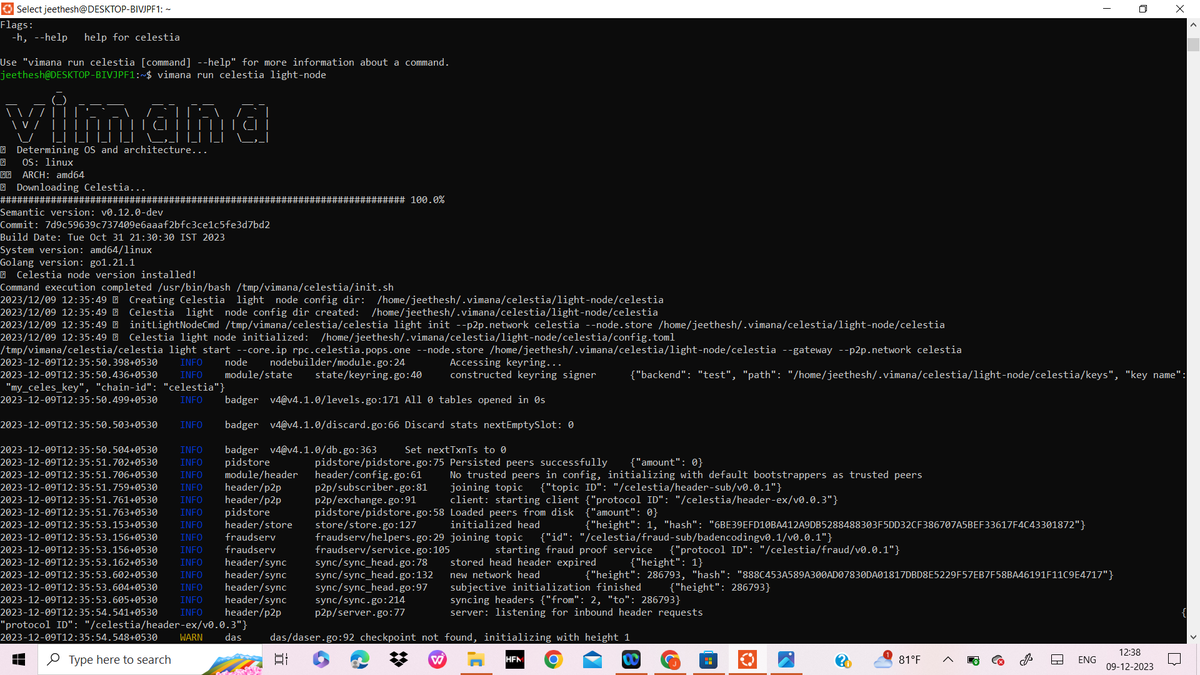
Task: Click 'Persisted peers successfully' log message
Action: (x=528, y=462)
